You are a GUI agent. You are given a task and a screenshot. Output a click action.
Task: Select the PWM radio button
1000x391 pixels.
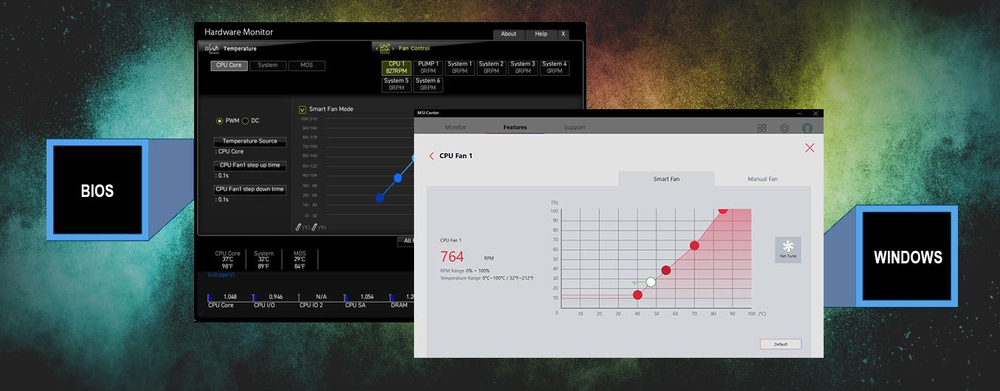point(219,121)
